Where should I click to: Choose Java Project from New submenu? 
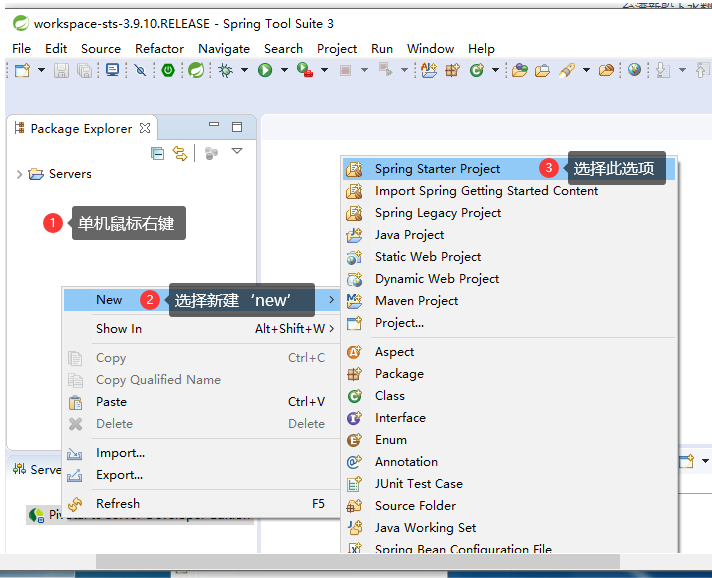pyautogui.click(x=509, y=235)
